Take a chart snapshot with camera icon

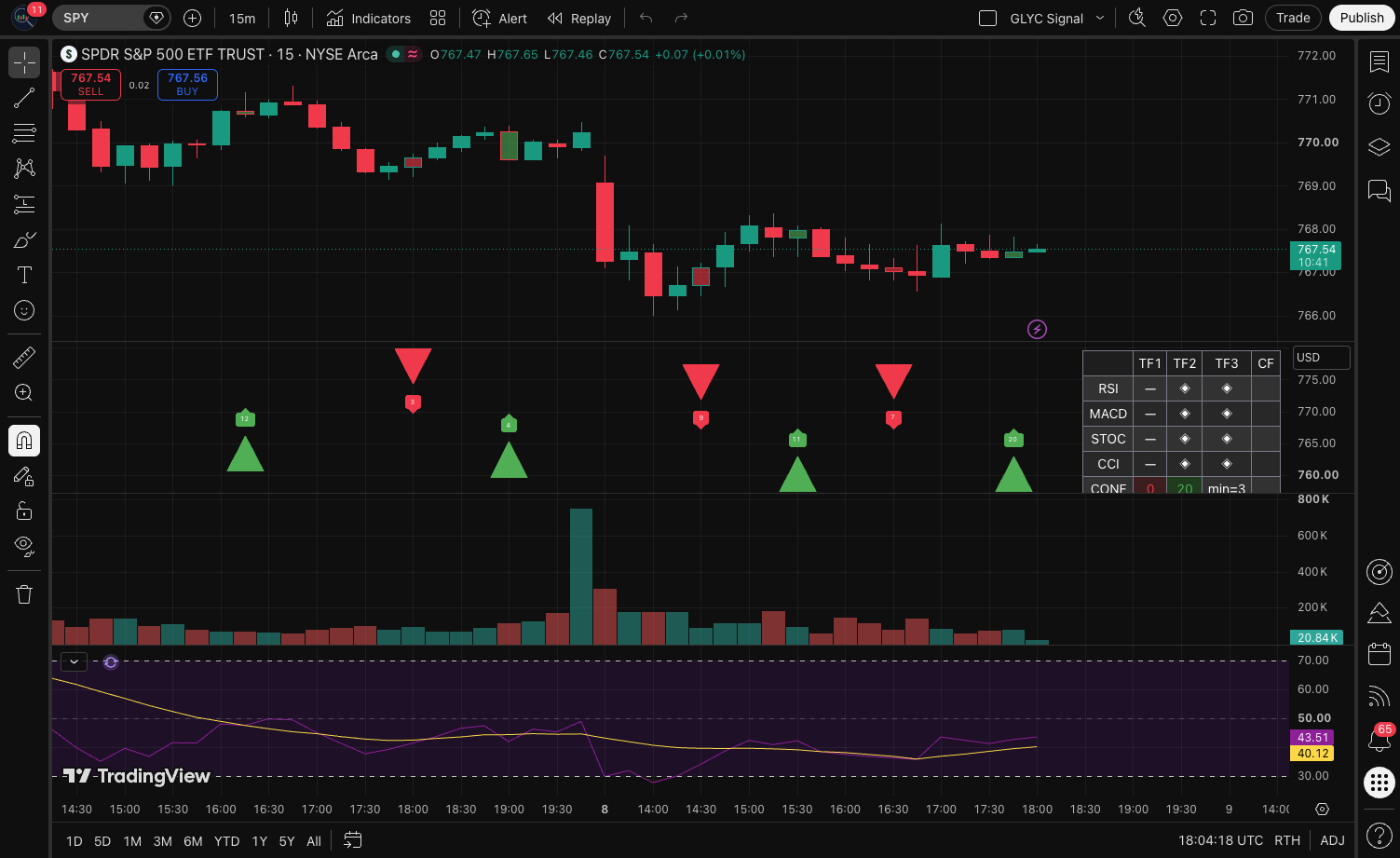tap(1243, 18)
